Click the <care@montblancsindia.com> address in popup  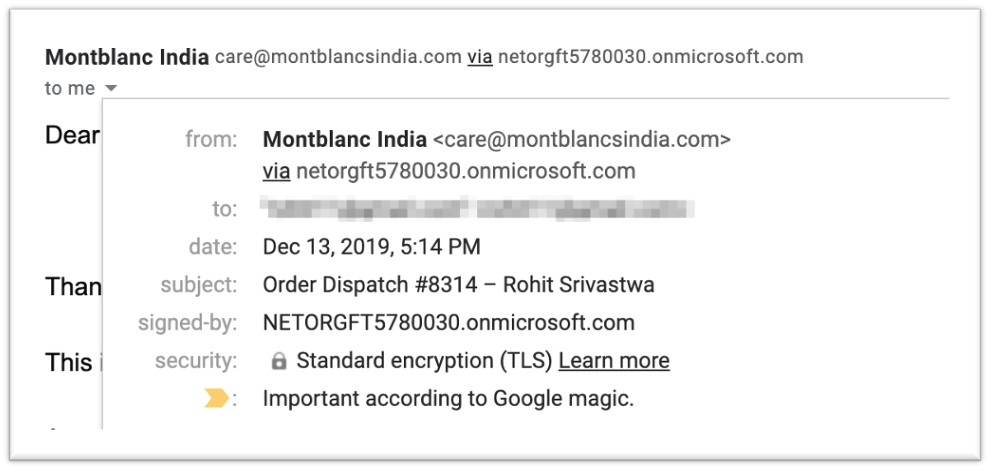tap(582, 139)
